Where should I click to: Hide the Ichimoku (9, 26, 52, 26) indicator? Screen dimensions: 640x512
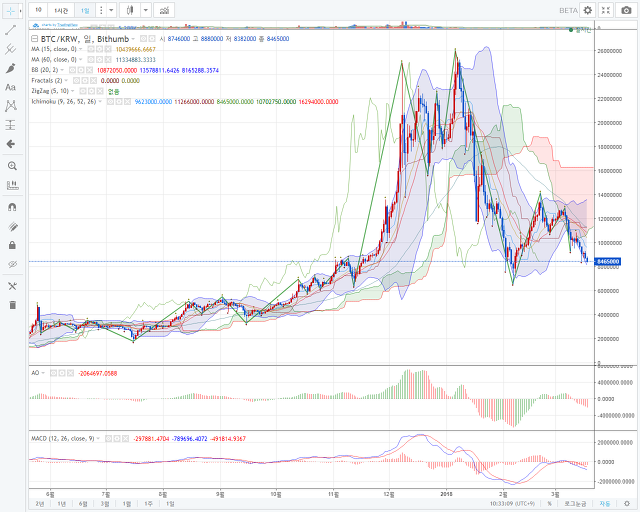coord(110,101)
